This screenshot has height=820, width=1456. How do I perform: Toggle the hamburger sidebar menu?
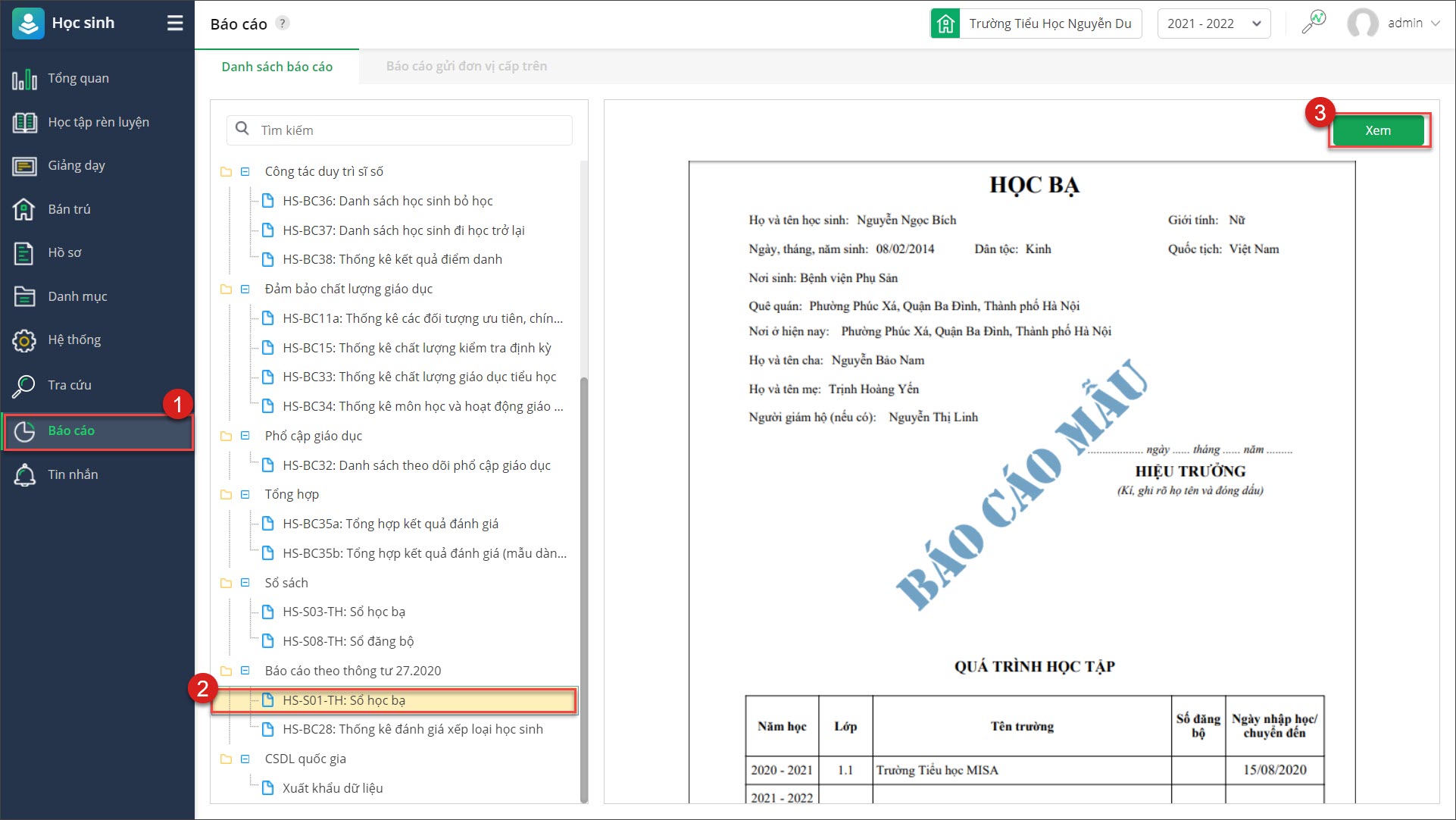tap(175, 23)
